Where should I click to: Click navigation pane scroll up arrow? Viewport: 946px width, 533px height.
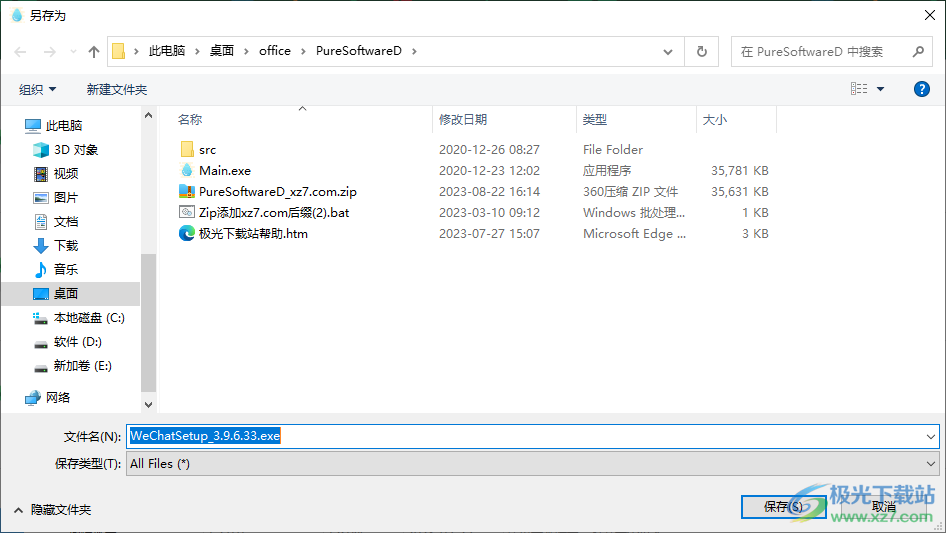tap(148, 115)
